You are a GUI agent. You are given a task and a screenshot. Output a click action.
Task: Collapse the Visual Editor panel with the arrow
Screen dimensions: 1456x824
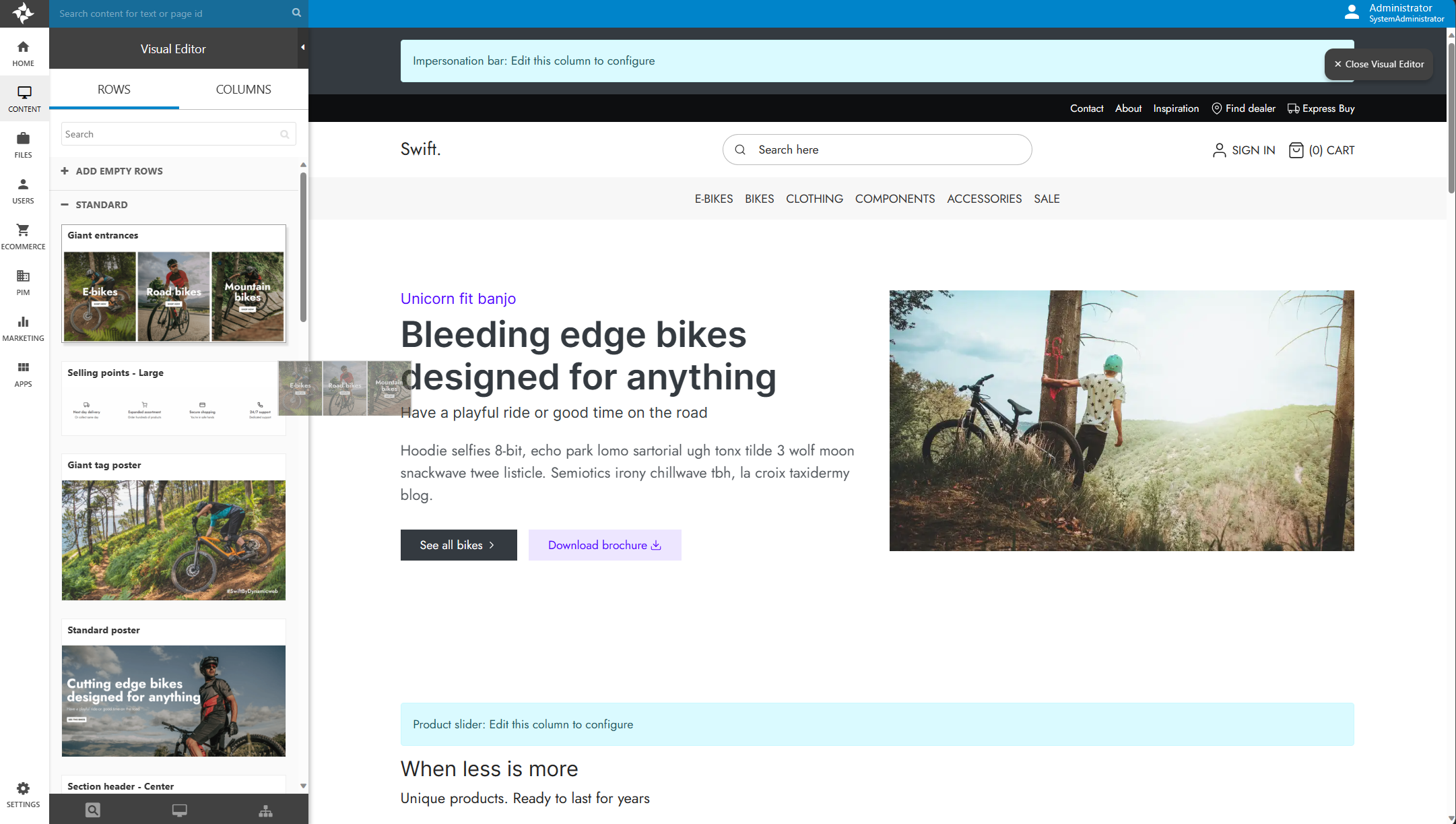tap(302, 47)
